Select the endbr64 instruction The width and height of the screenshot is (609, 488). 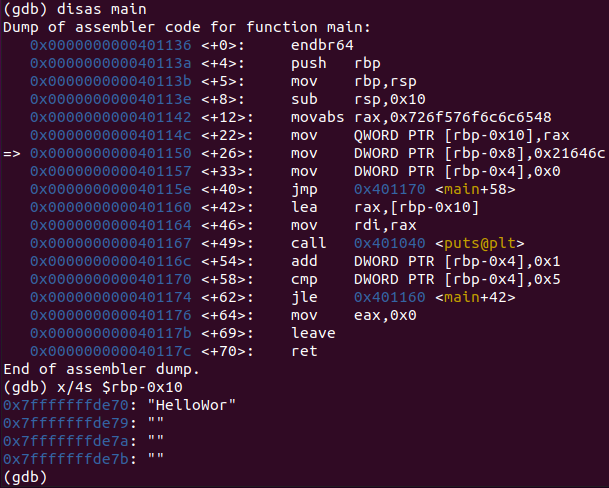pyautogui.click(x=322, y=45)
